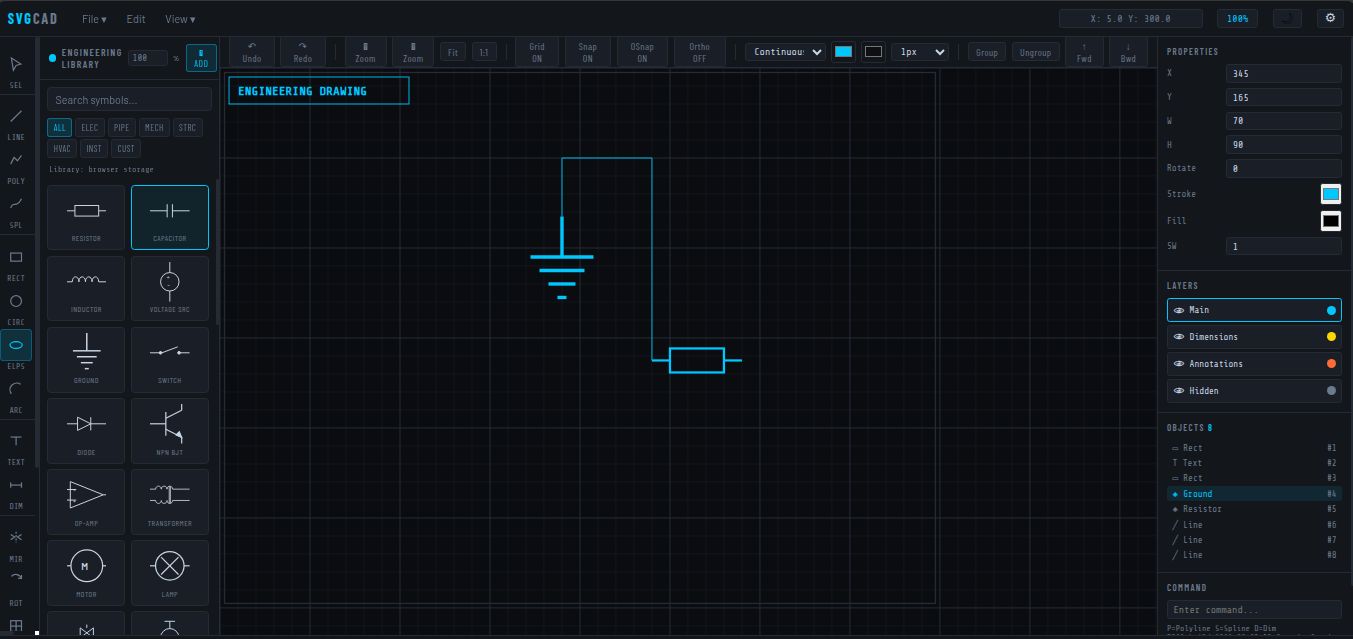Click the Redo button
1353x639 pixels.
(303, 52)
